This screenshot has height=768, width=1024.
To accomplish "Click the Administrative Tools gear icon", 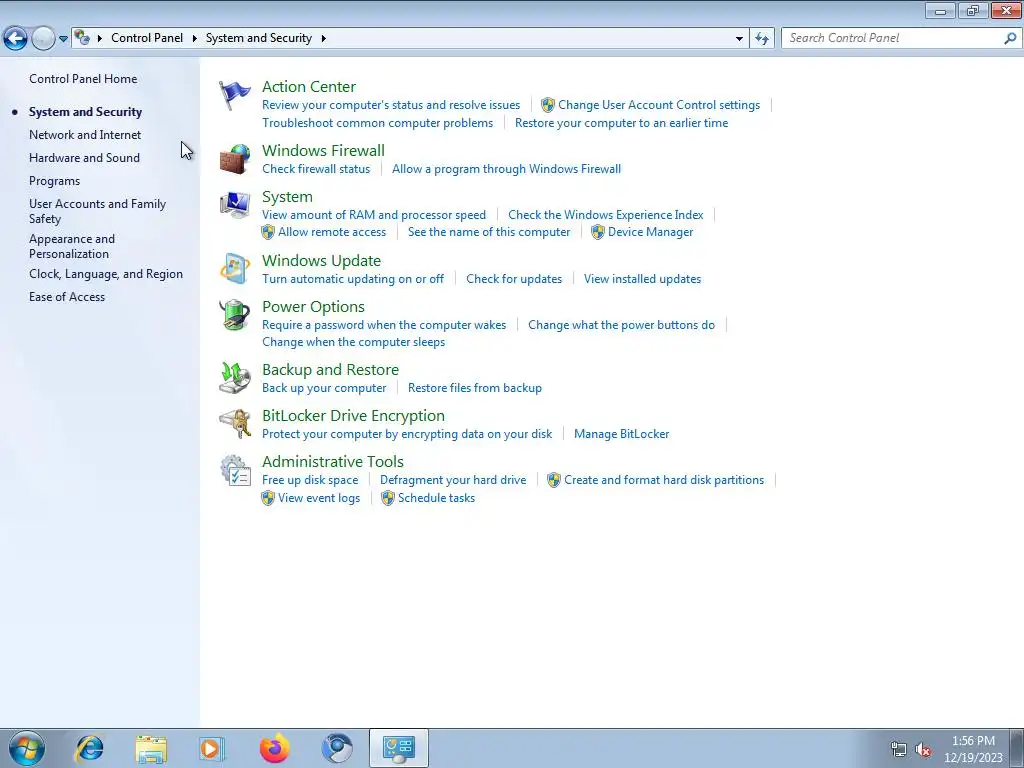I will [x=234, y=470].
